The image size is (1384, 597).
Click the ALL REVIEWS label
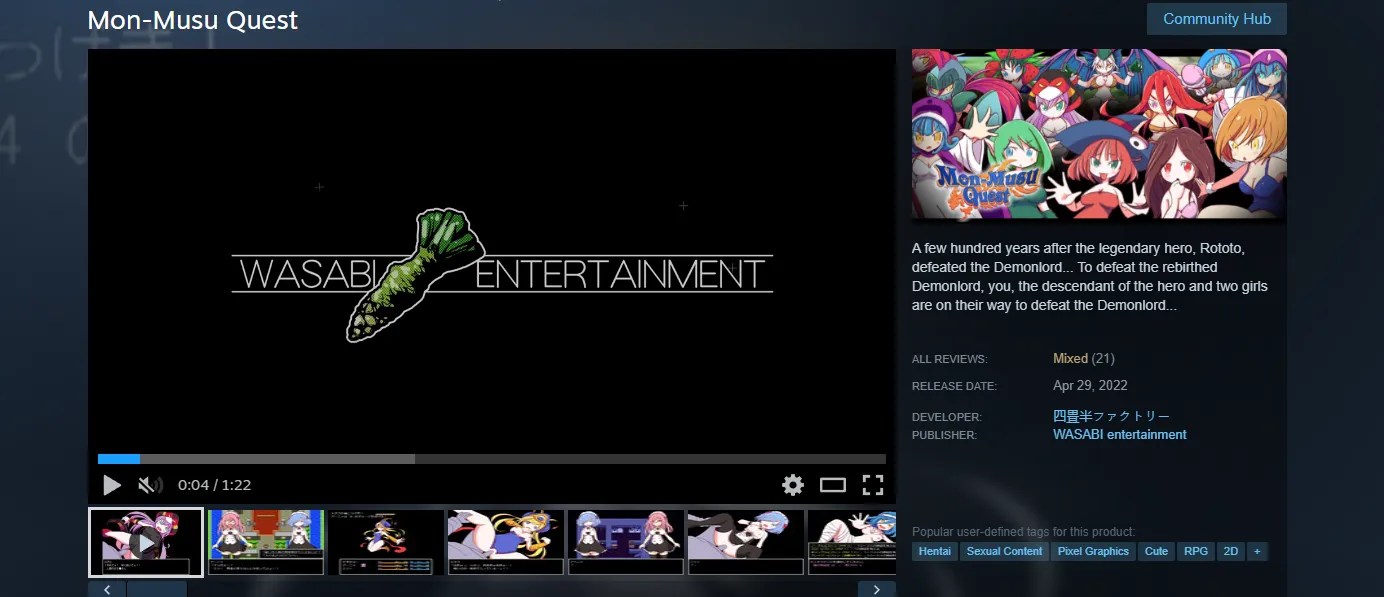tap(949, 359)
